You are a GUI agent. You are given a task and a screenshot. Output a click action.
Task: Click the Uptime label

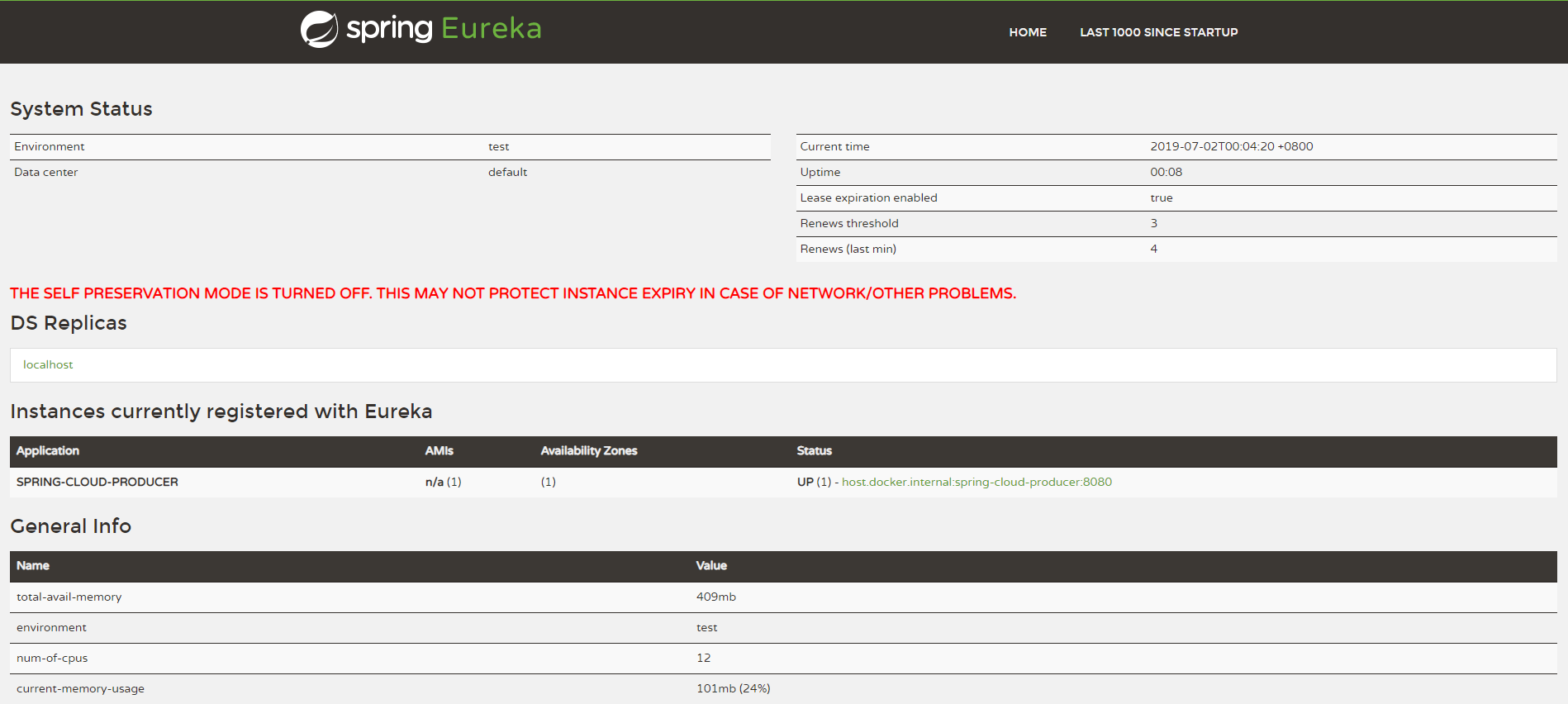[820, 172]
